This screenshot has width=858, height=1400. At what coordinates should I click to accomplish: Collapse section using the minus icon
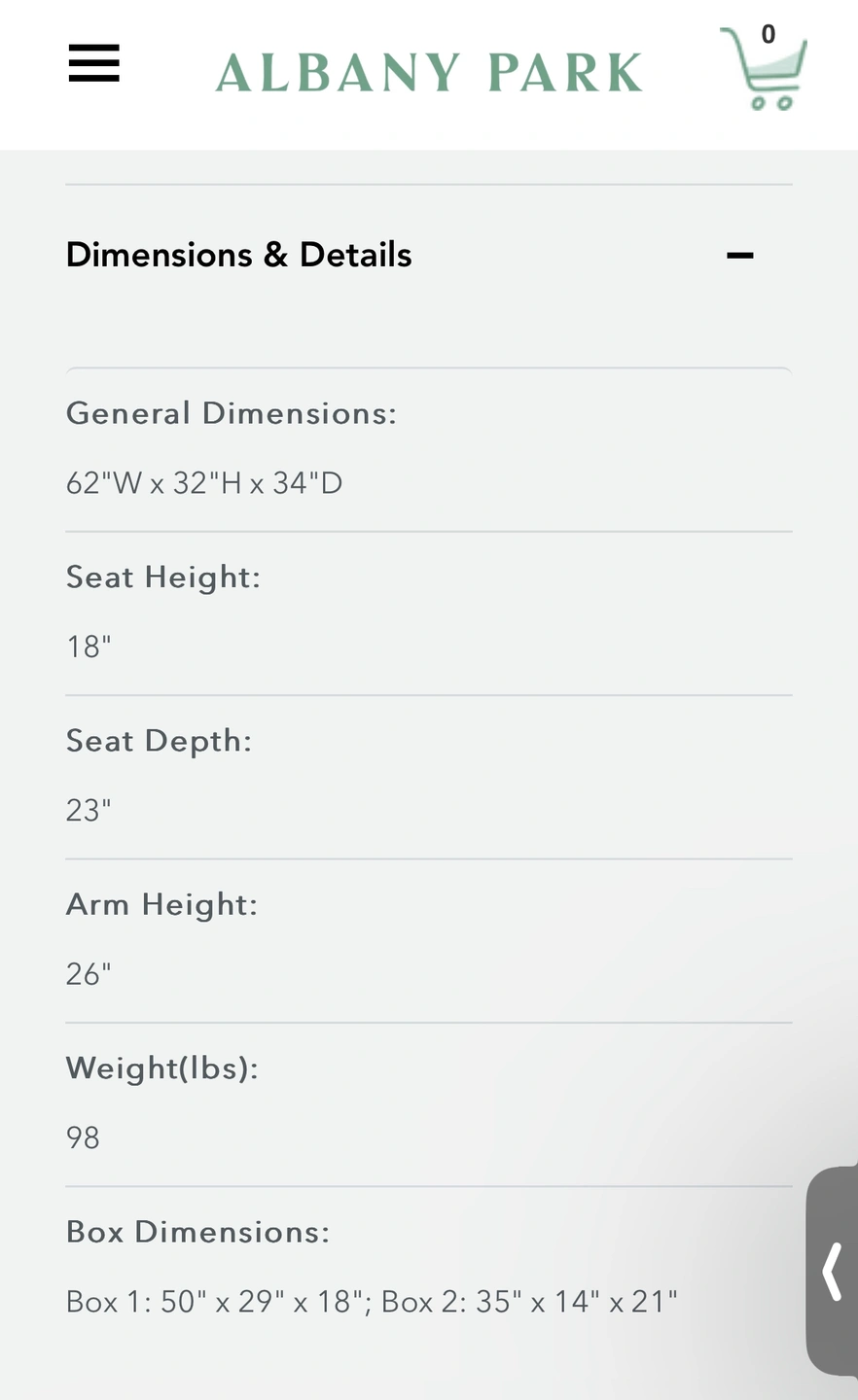tap(739, 256)
